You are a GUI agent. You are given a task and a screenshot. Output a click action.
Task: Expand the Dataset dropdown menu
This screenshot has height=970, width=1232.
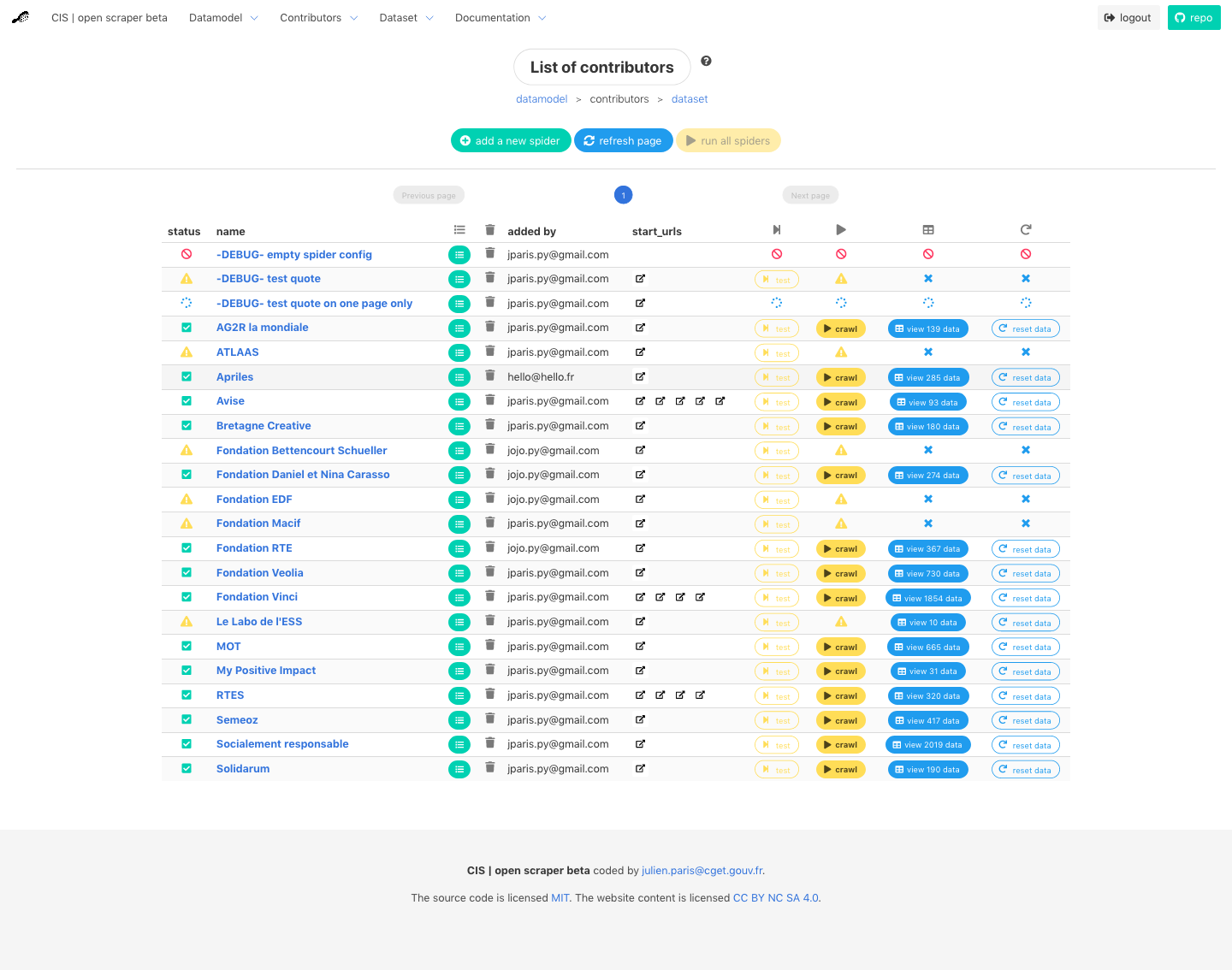click(x=406, y=18)
